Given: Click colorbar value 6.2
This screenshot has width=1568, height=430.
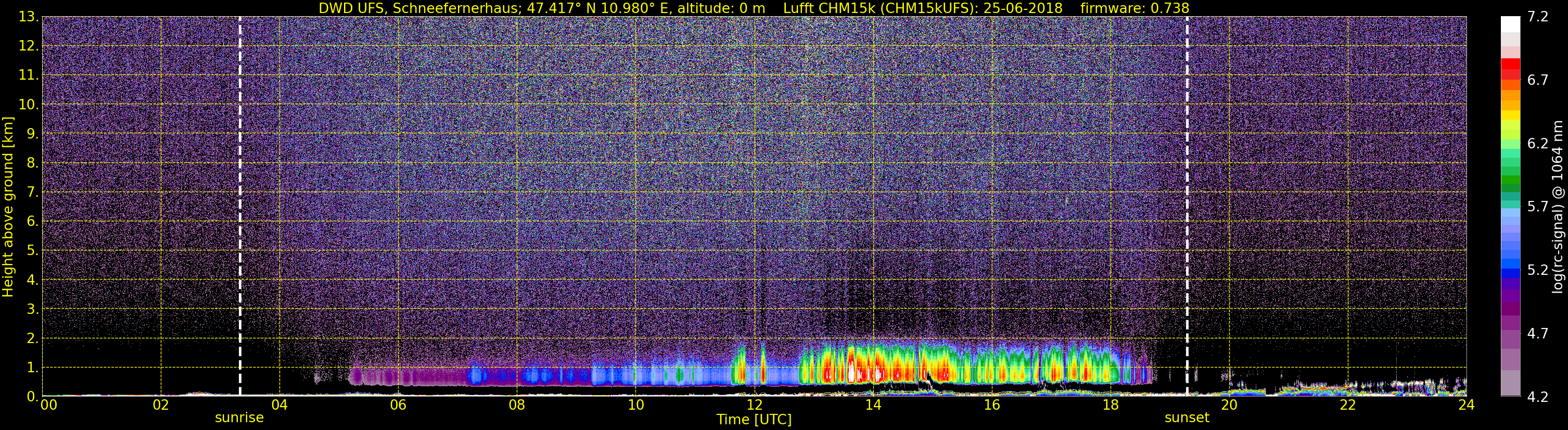Looking at the screenshot, I should [1538, 143].
